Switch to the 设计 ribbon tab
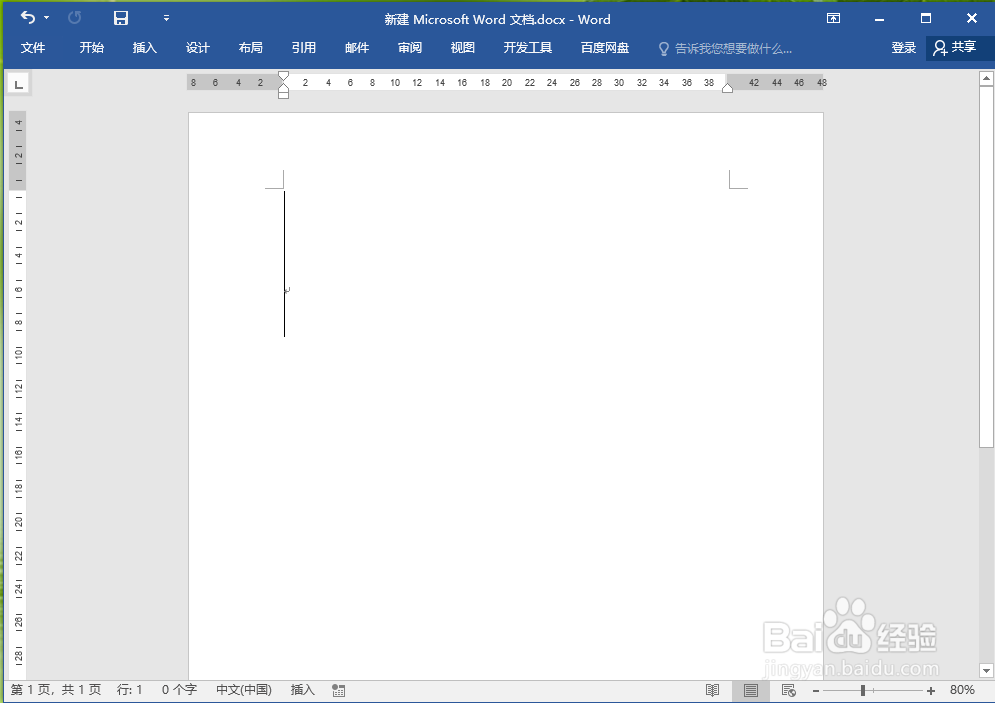This screenshot has height=703, width=995. click(x=197, y=48)
